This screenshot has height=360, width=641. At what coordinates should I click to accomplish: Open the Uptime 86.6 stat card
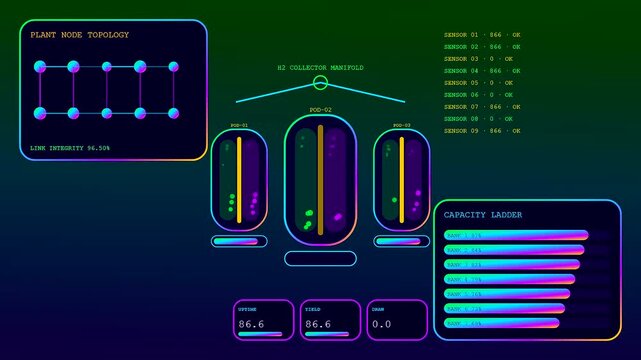(x=264, y=320)
